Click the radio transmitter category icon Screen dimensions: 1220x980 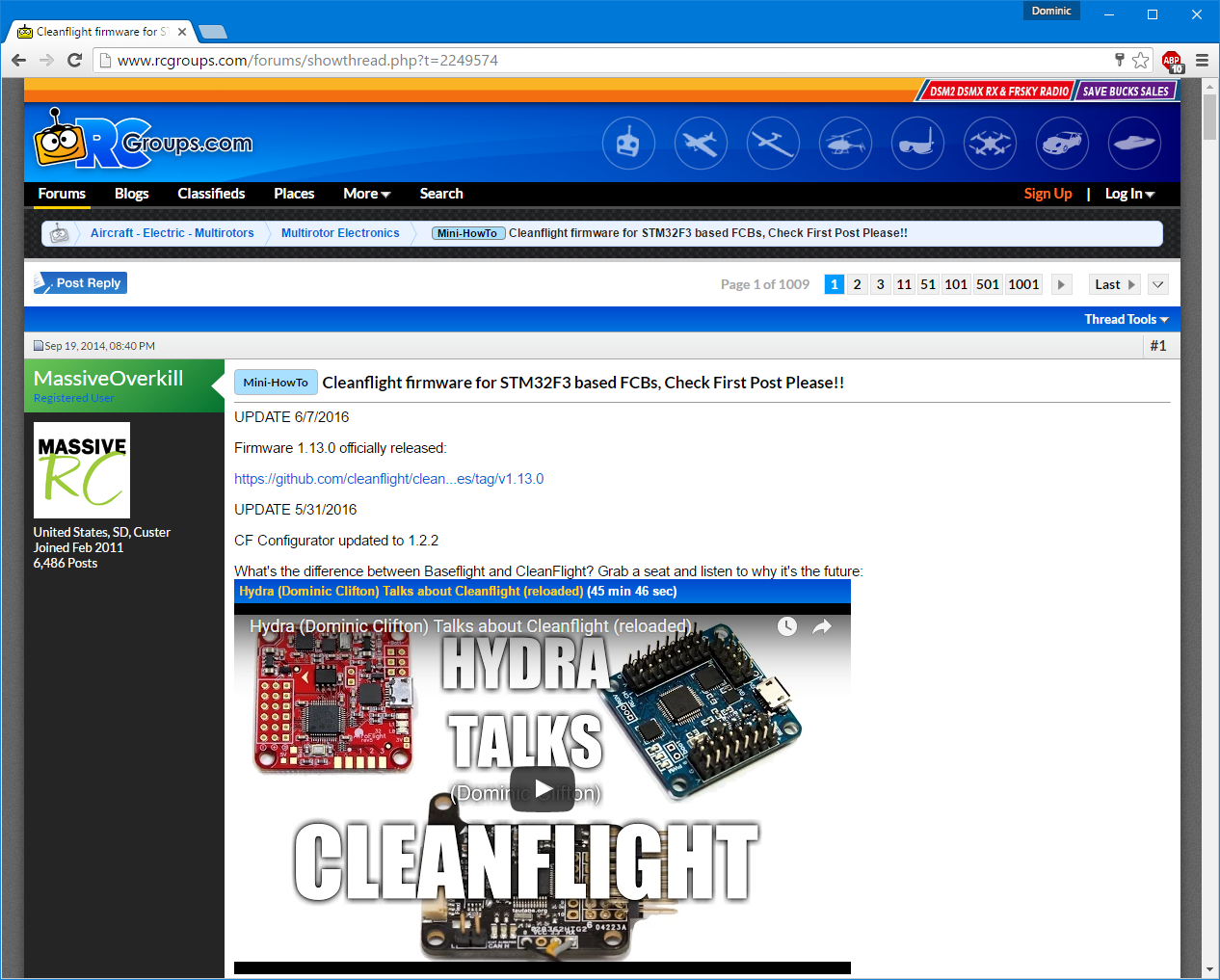pos(628,144)
